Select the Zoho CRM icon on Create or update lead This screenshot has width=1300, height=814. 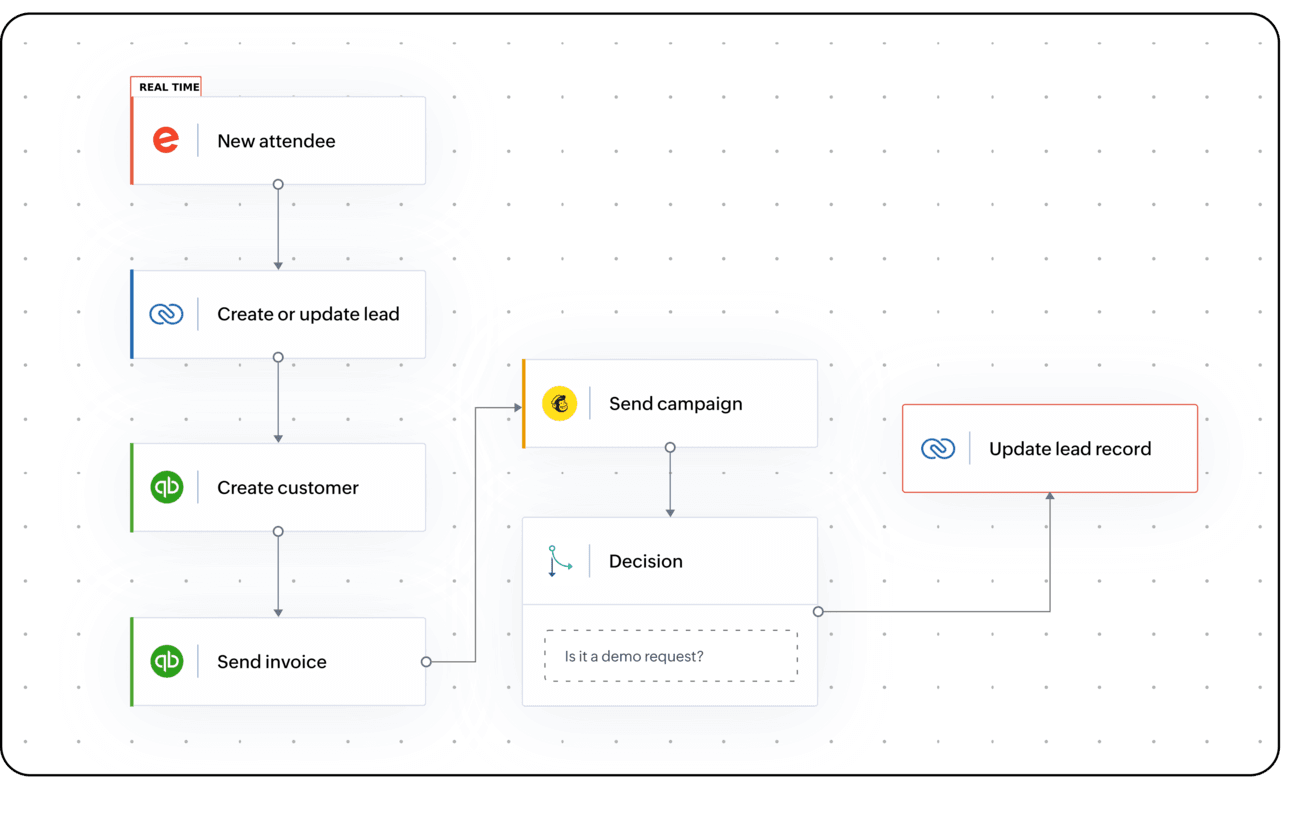point(166,314)
